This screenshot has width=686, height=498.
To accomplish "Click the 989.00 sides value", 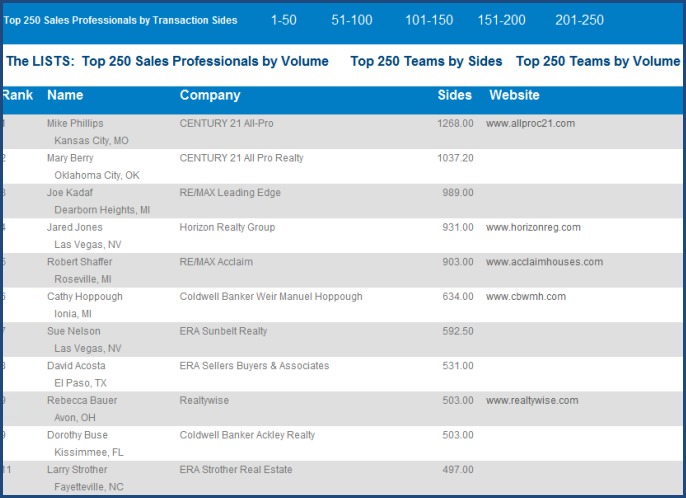I will pos(458,193).
